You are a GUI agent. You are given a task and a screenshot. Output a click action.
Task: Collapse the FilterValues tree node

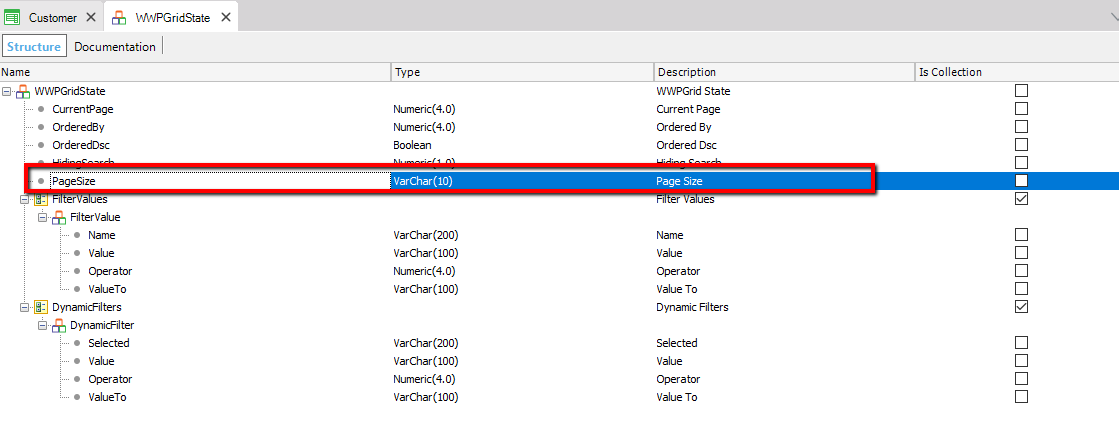(x=25, y=199)
